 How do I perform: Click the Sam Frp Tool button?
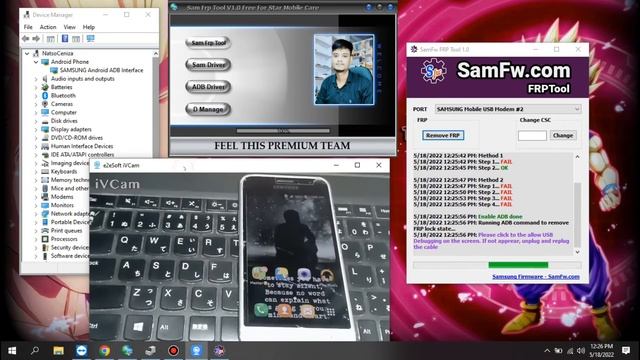coord(208,43)
